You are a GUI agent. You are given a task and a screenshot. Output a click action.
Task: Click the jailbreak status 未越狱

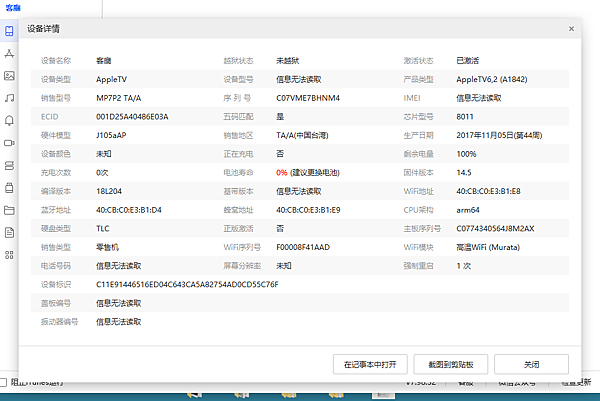[287, 61]
